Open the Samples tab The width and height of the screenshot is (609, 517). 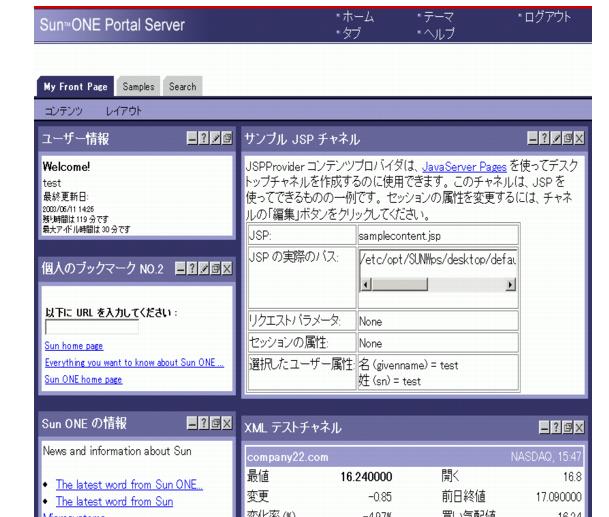pyautogui.click(x=138, y=87)
